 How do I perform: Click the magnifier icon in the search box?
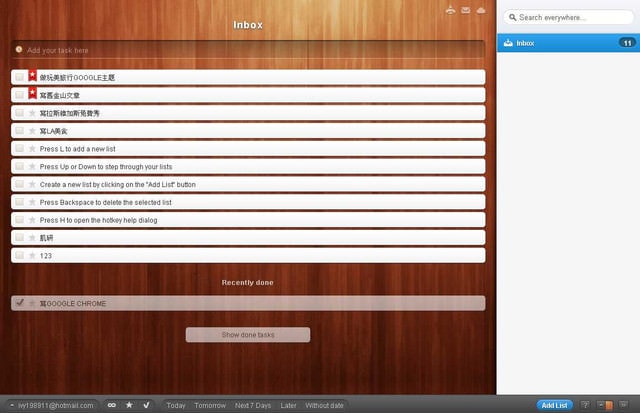point(513,18)
